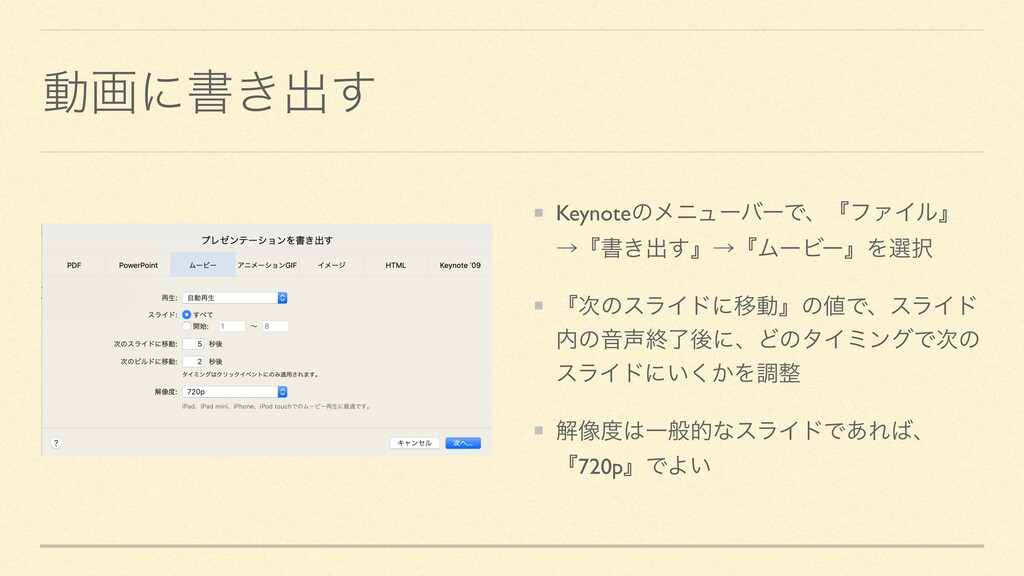Click the スライド: label

[163, 315]
